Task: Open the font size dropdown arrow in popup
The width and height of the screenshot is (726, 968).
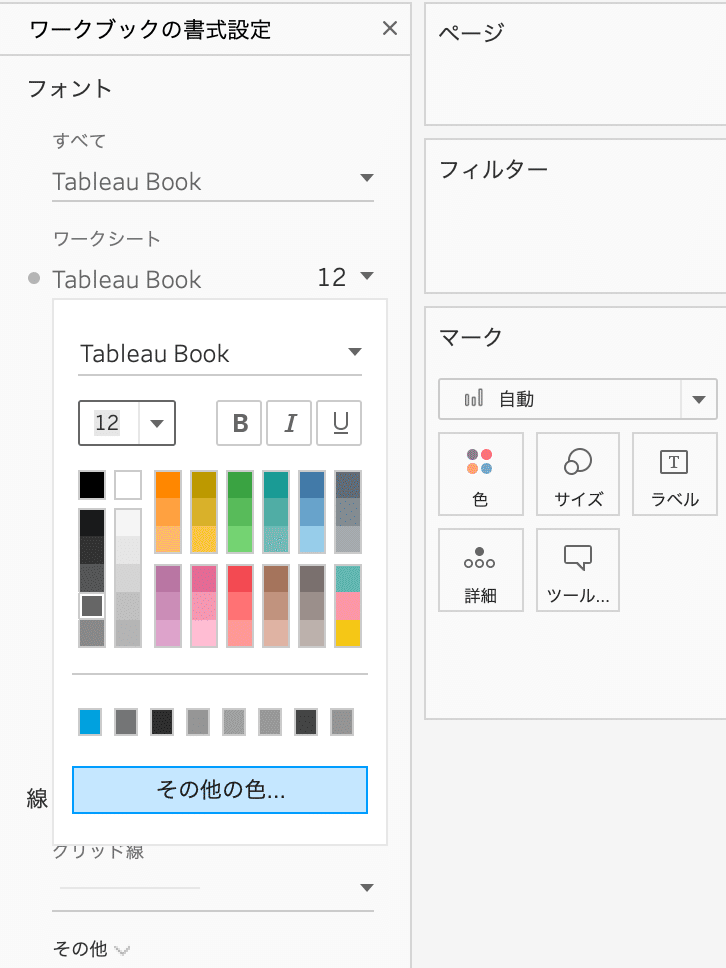Action: point(157,424)
